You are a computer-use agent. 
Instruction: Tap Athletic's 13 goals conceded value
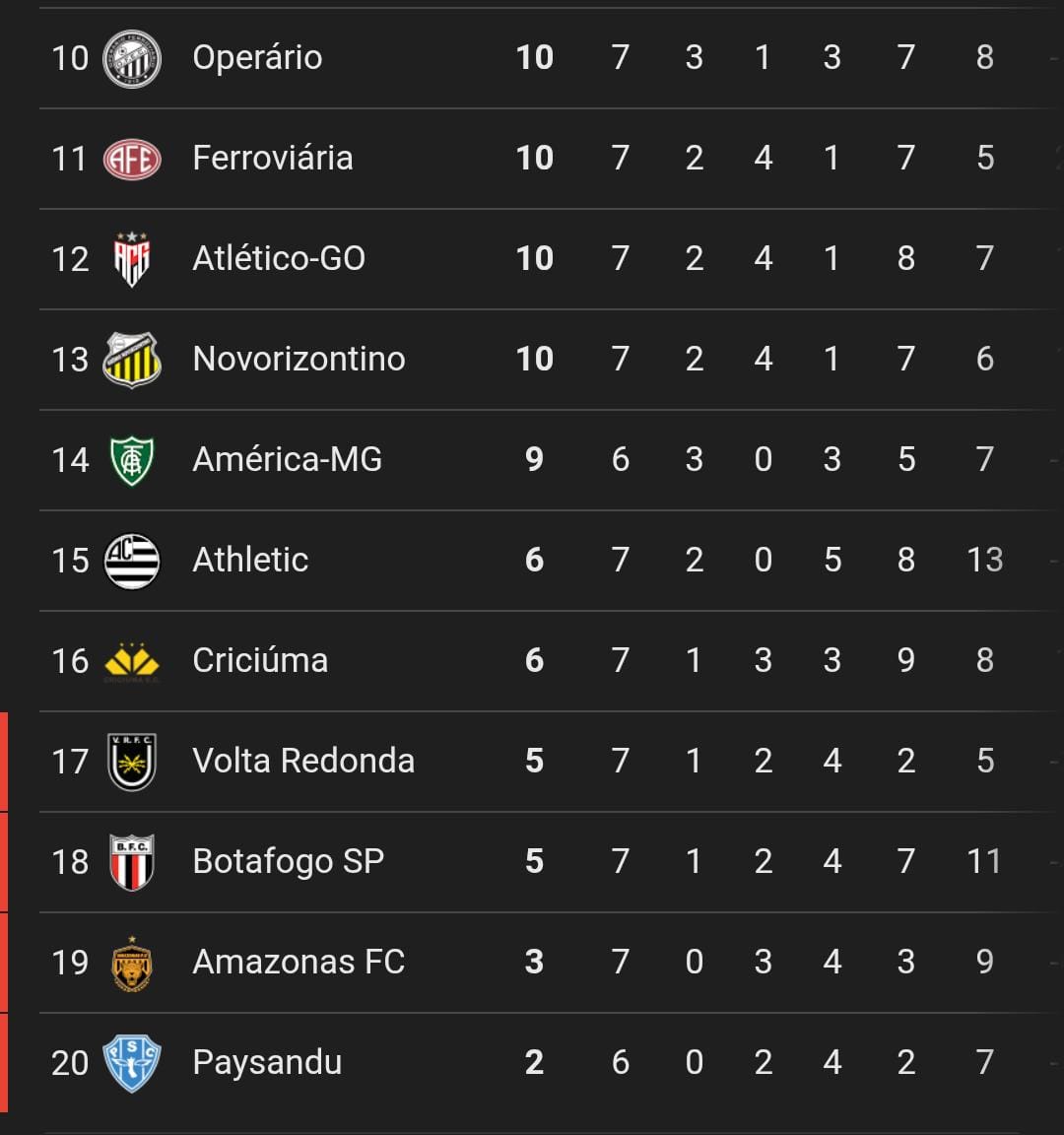984,560
